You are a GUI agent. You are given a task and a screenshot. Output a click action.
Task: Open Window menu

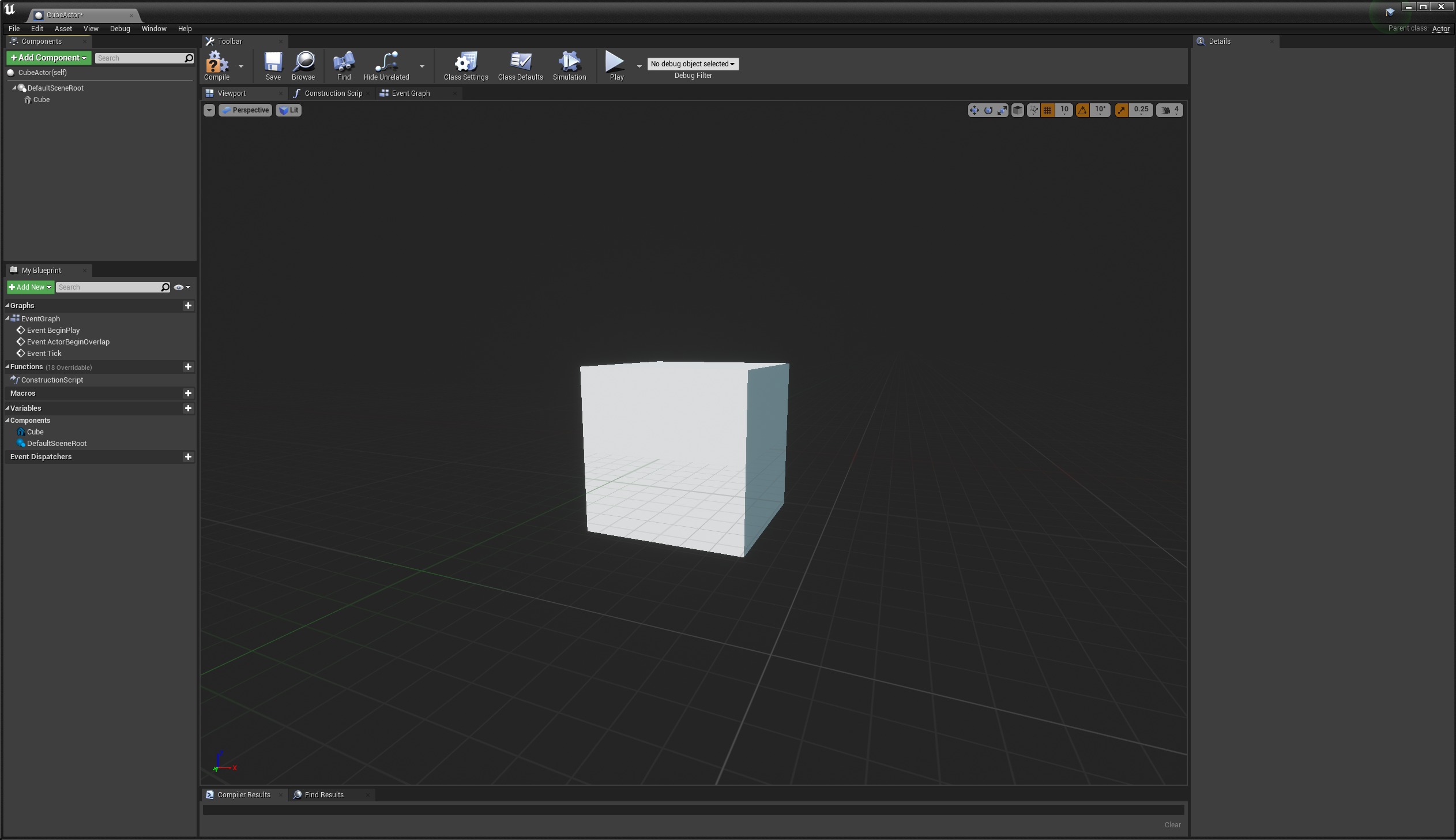click(154, 29)
